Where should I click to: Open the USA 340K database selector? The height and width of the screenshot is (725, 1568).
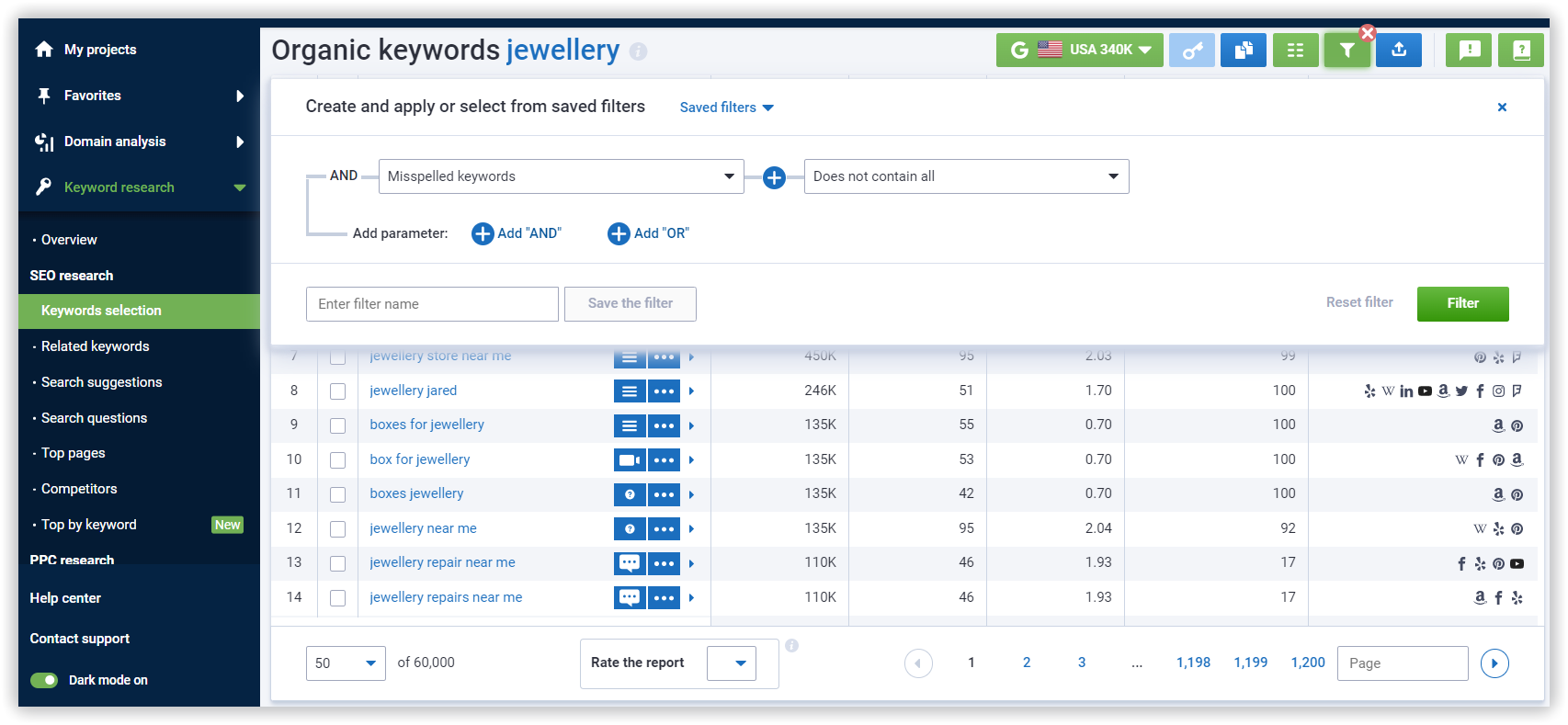click(x=1080, y=51)
